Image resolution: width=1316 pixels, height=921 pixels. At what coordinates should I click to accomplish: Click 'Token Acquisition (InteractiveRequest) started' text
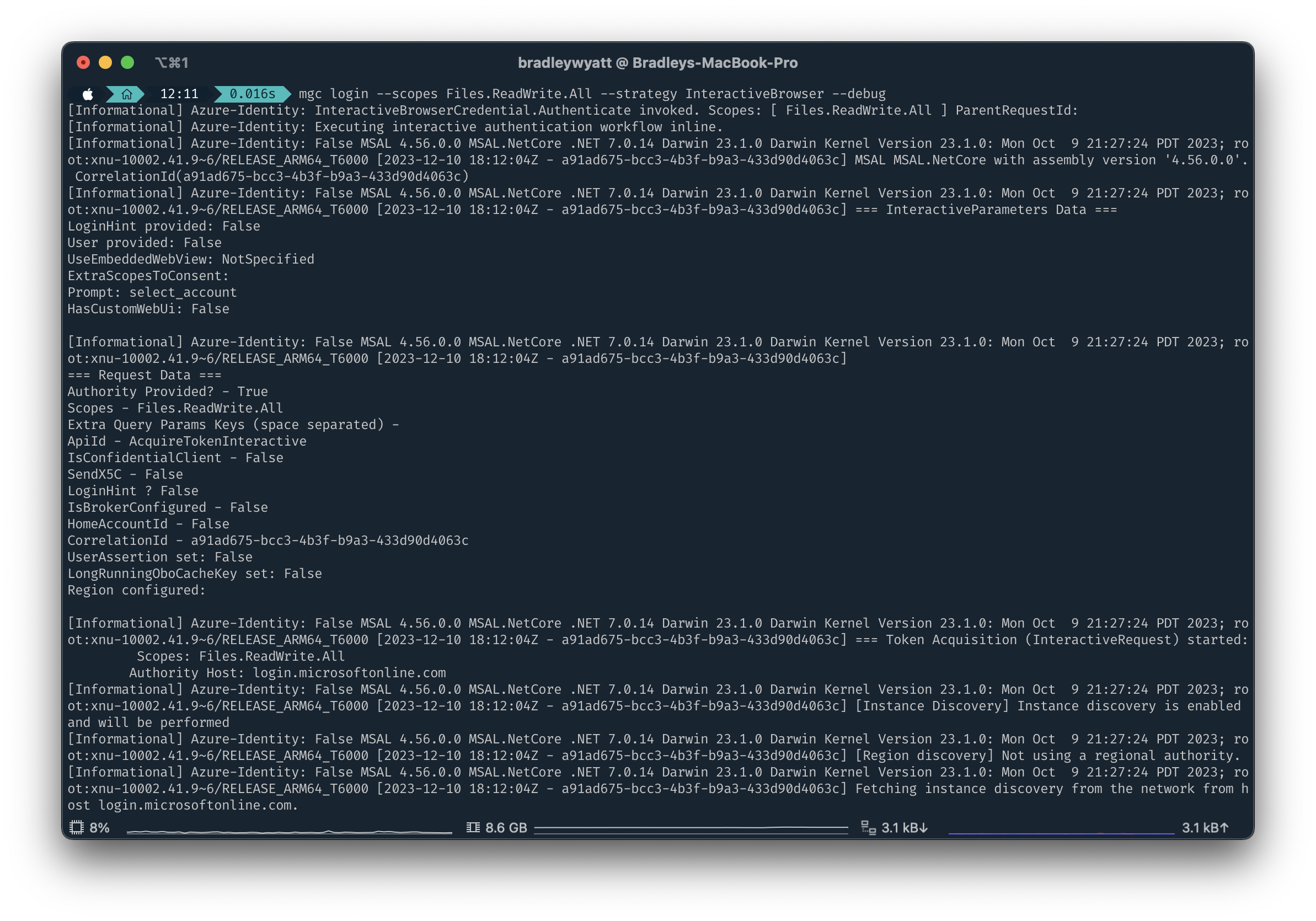(1067, 640)
